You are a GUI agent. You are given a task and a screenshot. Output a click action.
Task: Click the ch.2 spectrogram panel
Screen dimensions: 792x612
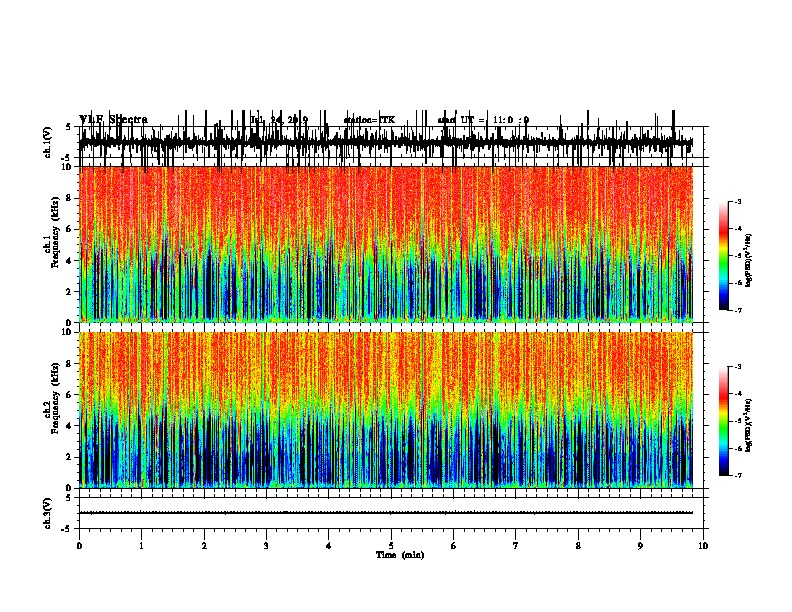tap(386, 410)
